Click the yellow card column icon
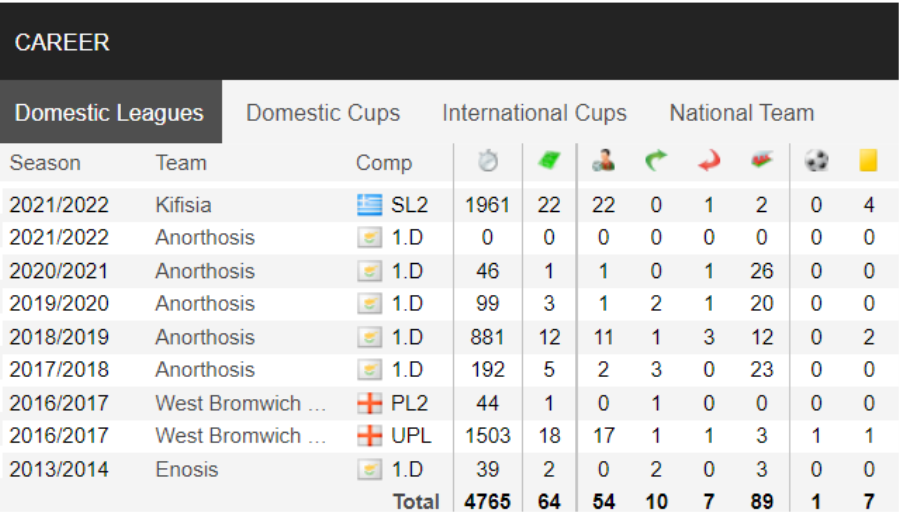This screenshot has width=899, height=512. [x=868, y=161]
